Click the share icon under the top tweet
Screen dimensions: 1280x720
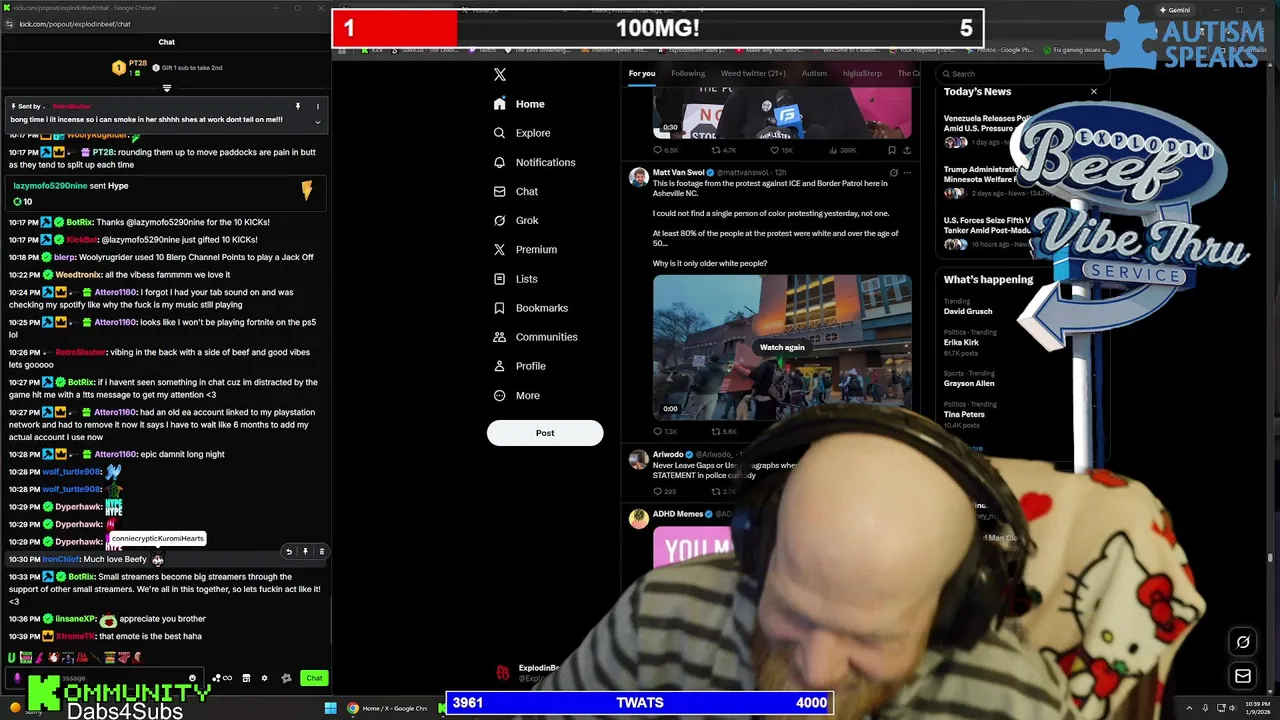point(906,150)
